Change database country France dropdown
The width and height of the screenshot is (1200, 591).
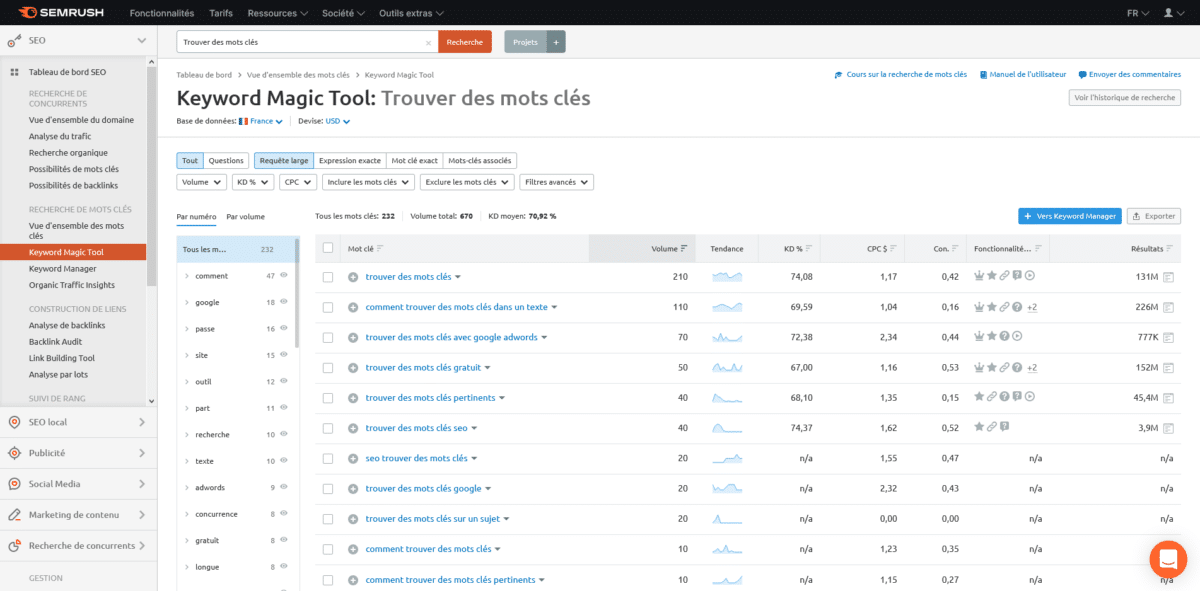[262, 121]
